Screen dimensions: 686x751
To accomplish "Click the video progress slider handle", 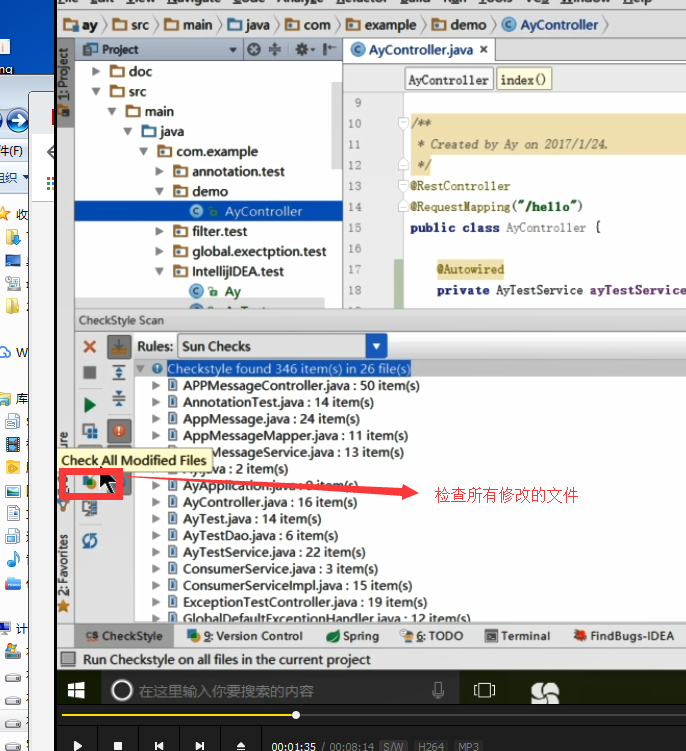I will click(296, 715).
